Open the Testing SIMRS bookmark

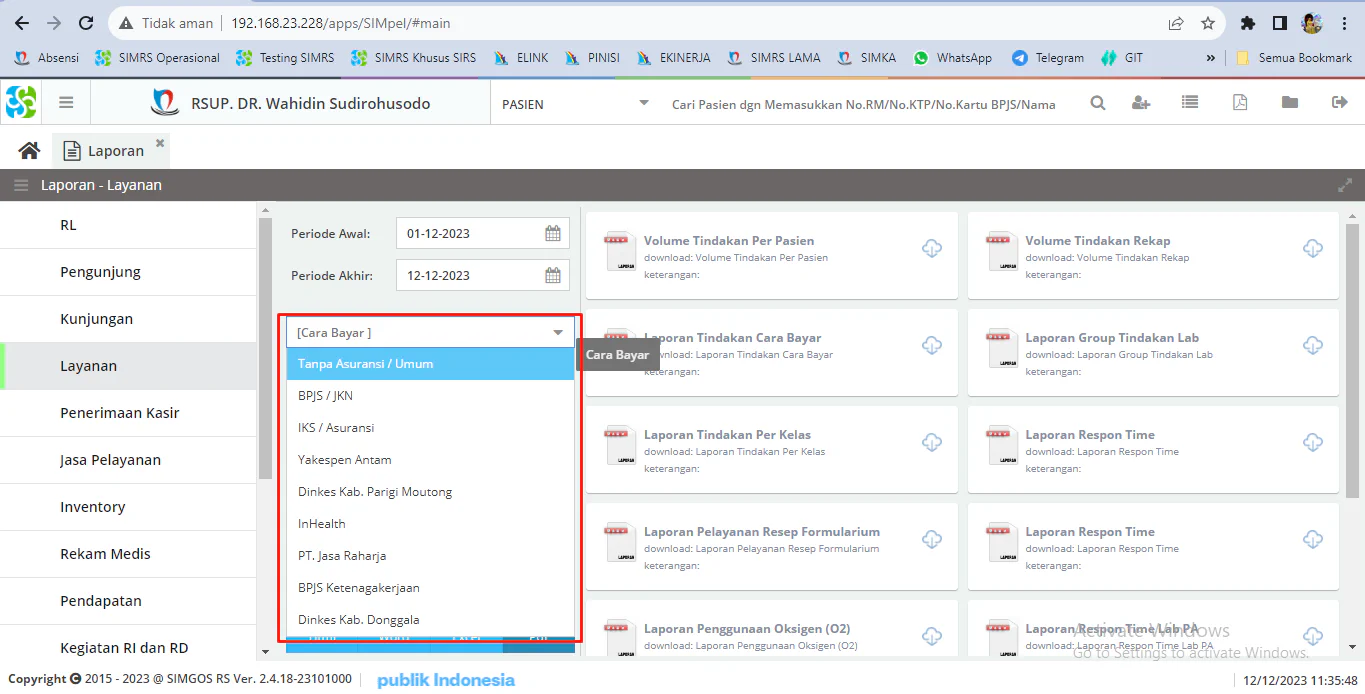[x=285, y=58]
